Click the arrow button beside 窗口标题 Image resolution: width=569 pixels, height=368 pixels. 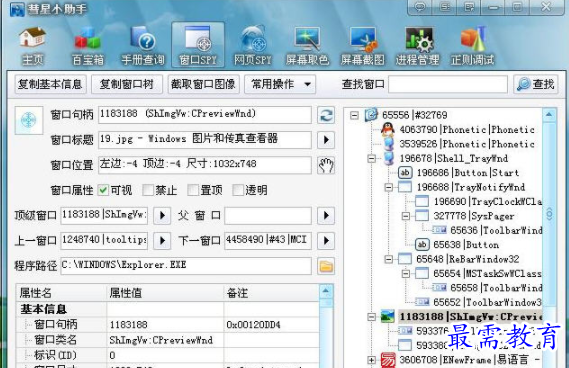pos(326,140)
